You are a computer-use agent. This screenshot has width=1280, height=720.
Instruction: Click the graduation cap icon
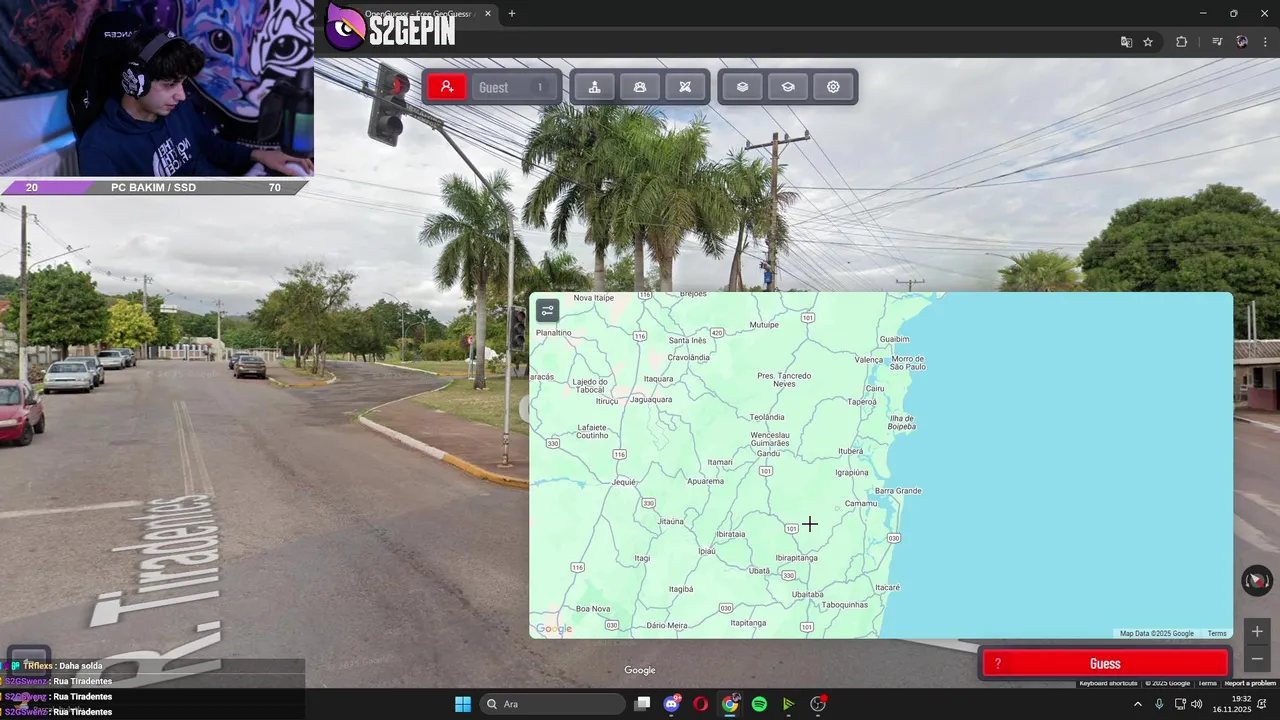[x=788, y=87]
